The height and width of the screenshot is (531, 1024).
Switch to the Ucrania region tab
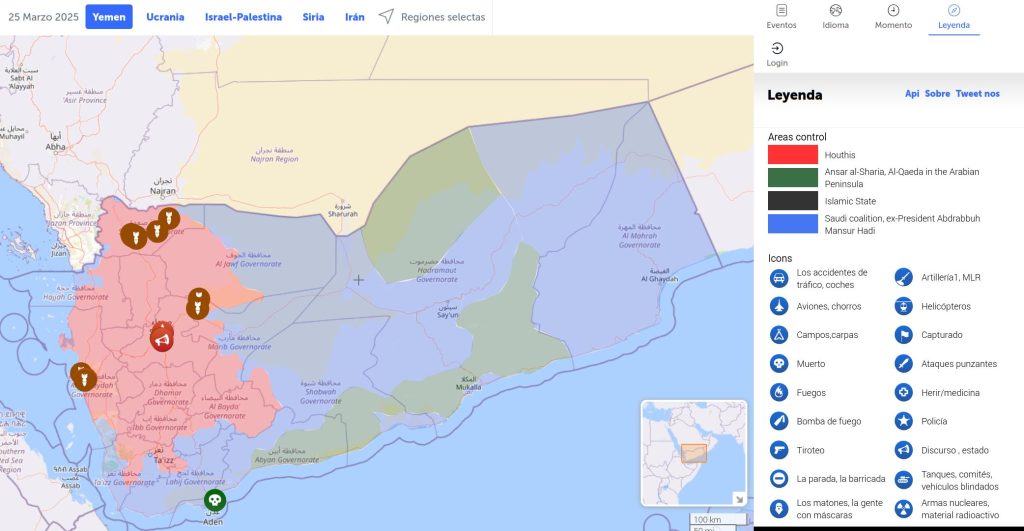pyautogui.click(x=165, y=17)
